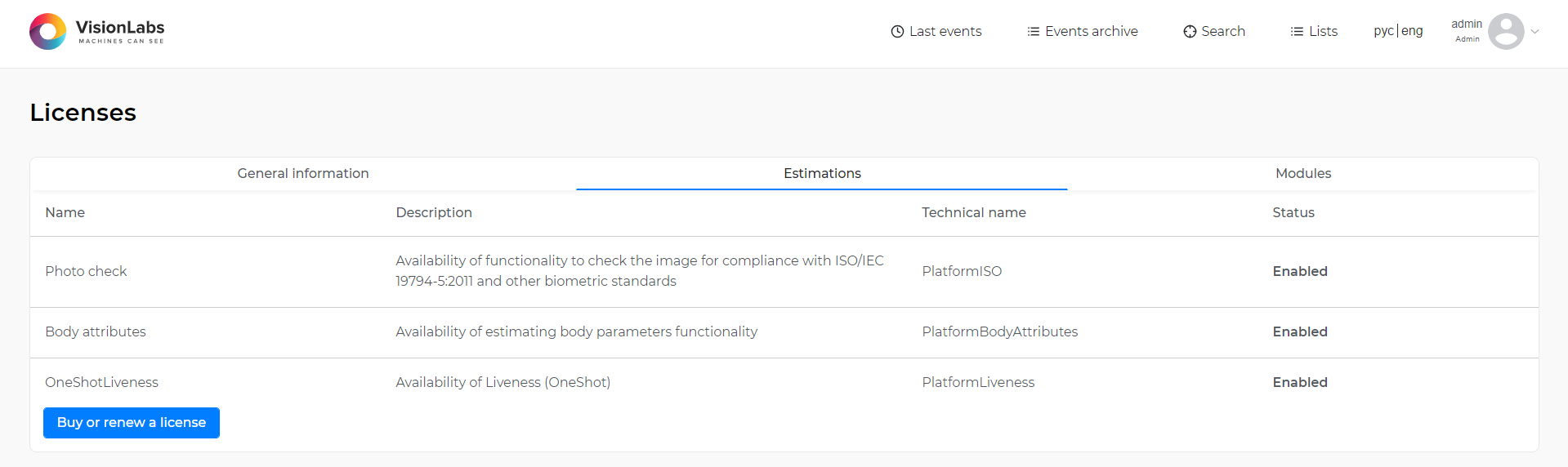Select the Body attributes row
Screen dimensions: 1568x467
784,332
